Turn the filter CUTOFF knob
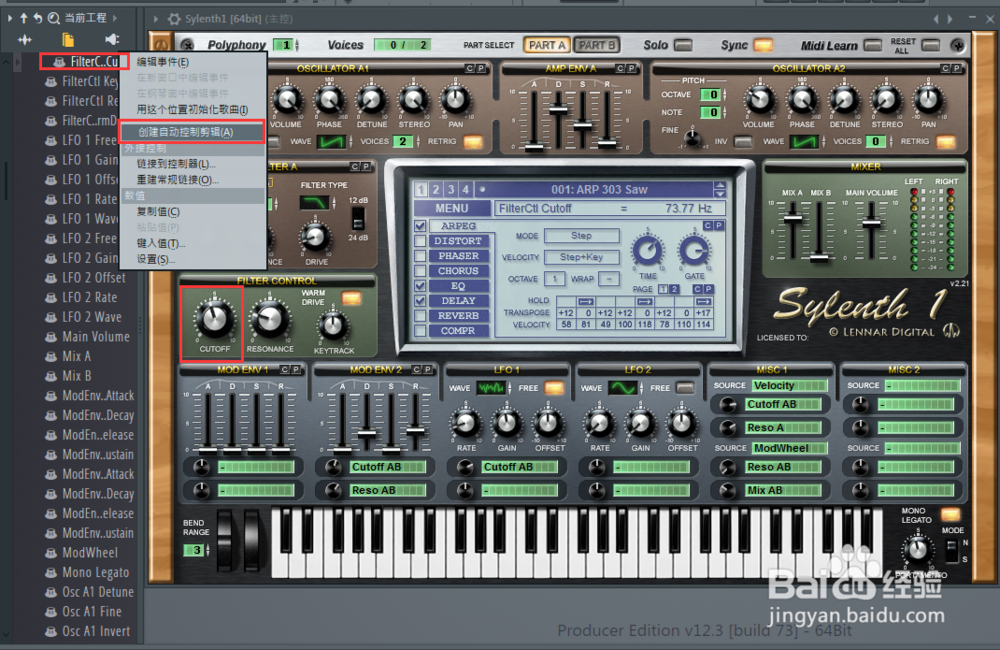Image resolution: width=1000 pixels, height=650 pixels. click(x=214, y=319)
